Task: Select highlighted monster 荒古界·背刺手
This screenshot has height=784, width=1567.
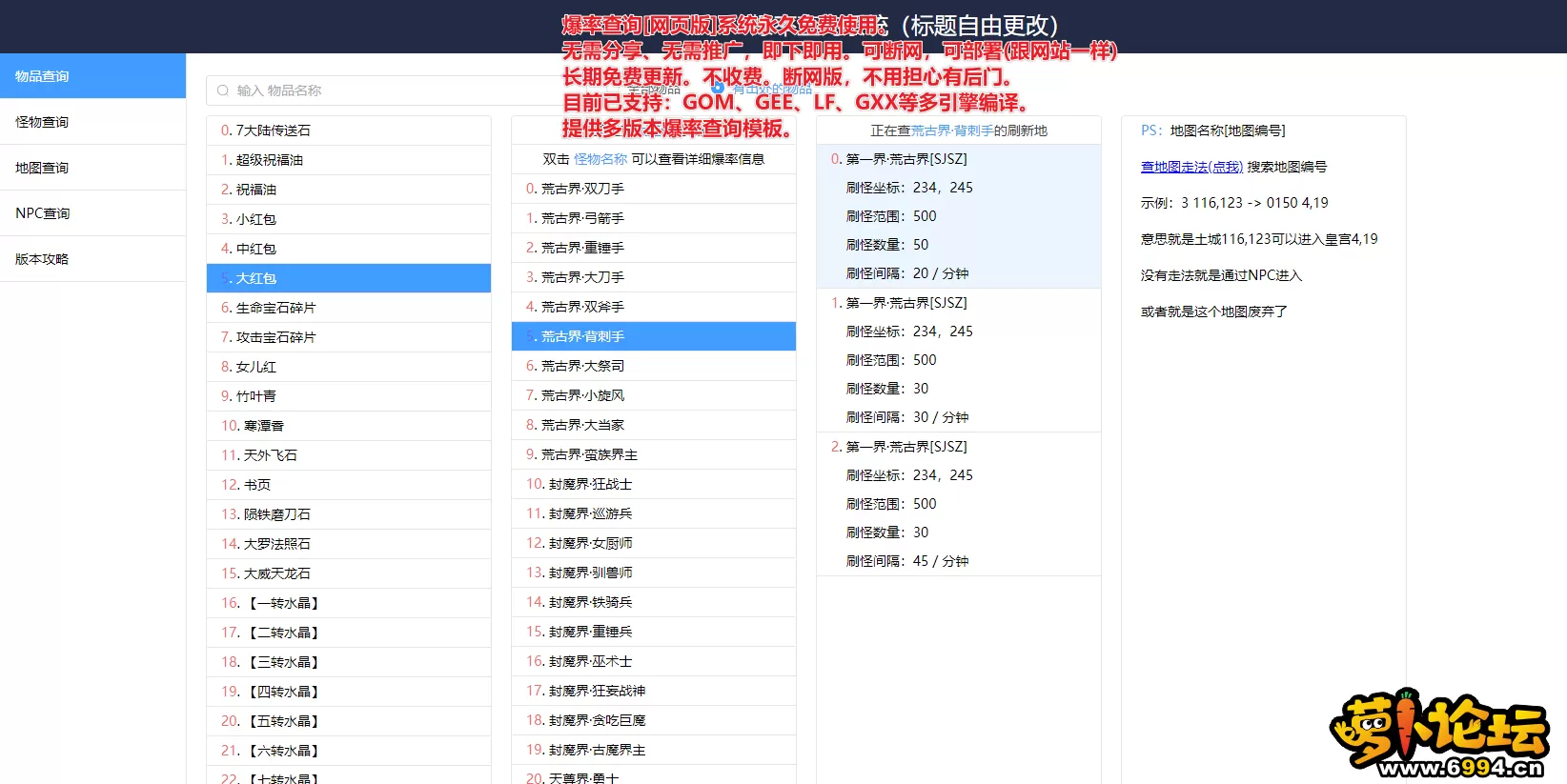Action: 654,336
